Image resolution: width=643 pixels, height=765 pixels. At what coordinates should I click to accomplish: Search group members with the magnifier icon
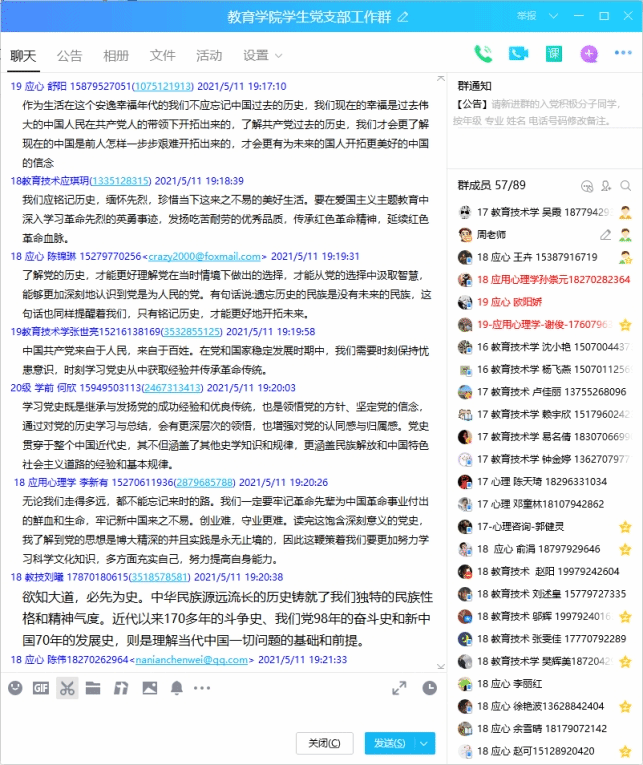pyautogui.click(x=626, y=186)
